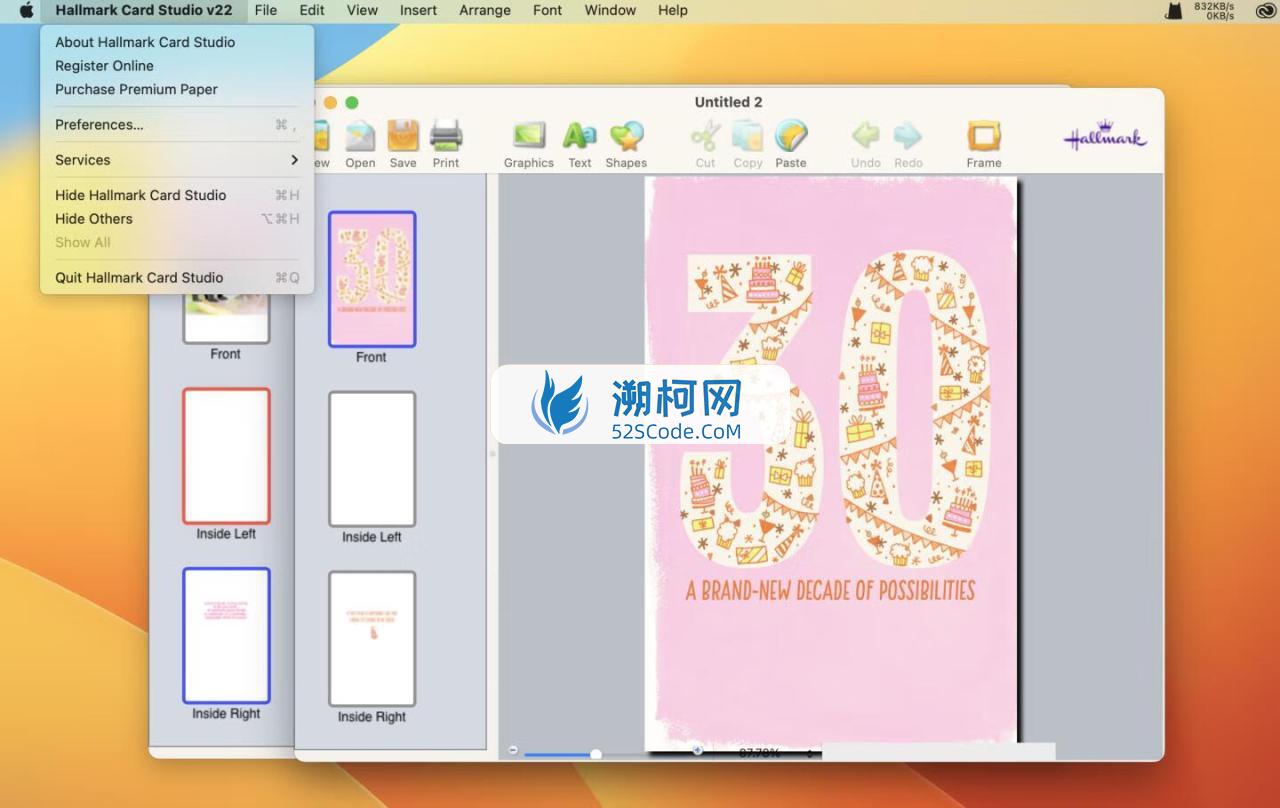Screen dimensions: 1280x808
Task: Open the Apple menu
Action: point(27,11)
